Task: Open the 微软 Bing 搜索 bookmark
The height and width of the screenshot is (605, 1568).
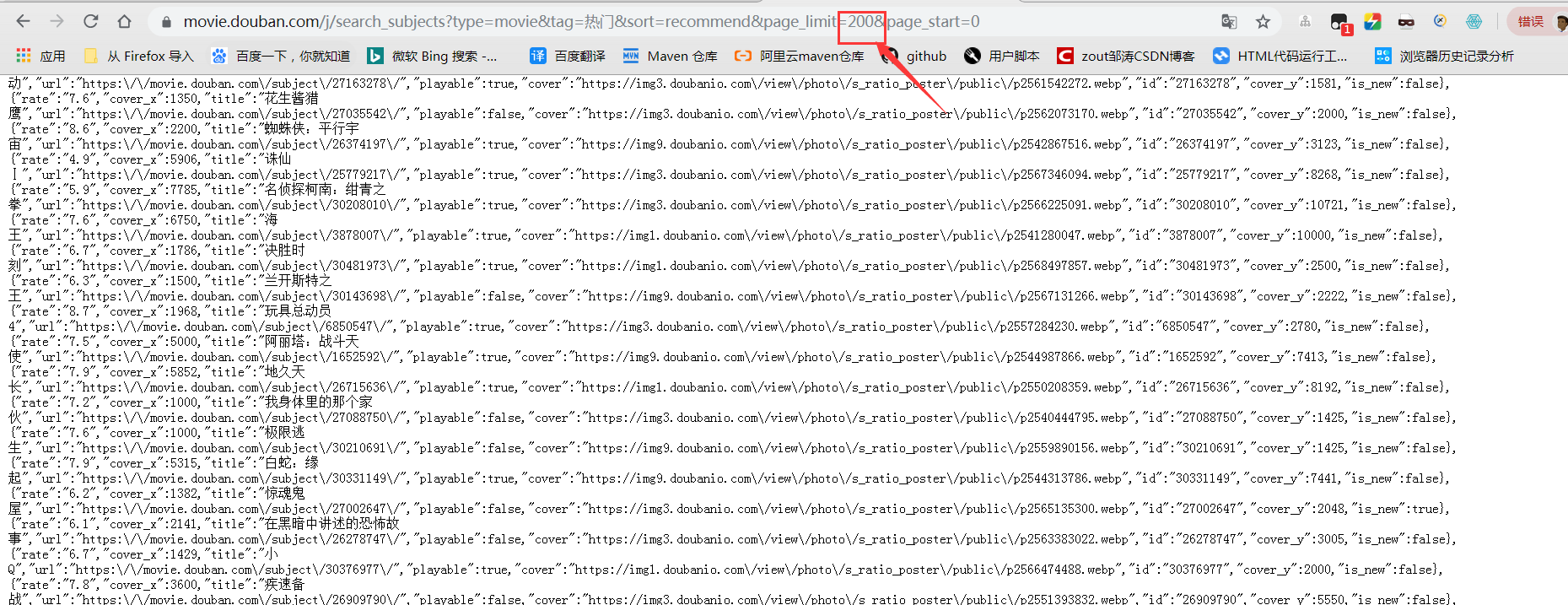Action: 433,56
